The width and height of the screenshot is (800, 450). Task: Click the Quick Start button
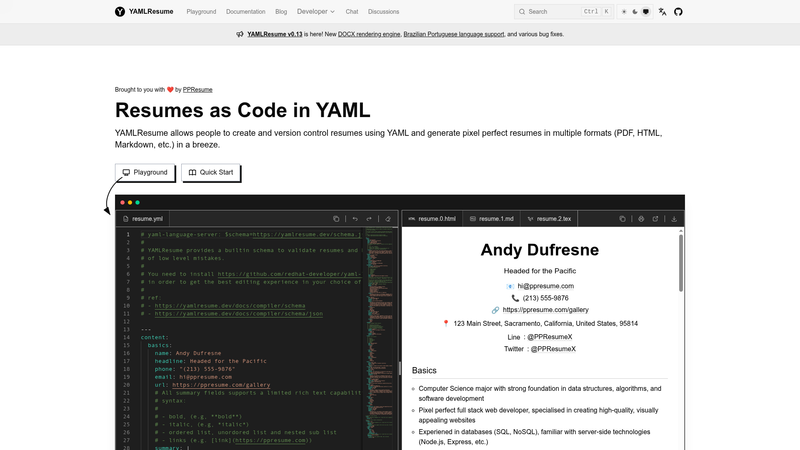(211, 172)
